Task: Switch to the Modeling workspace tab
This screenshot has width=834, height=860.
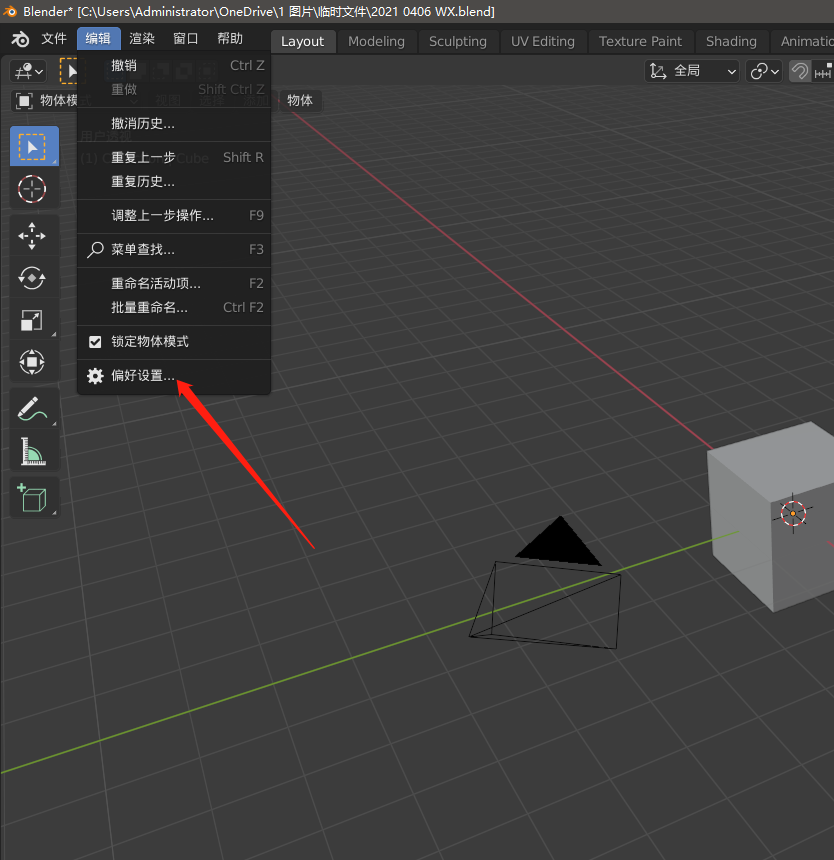Action: 377,42
